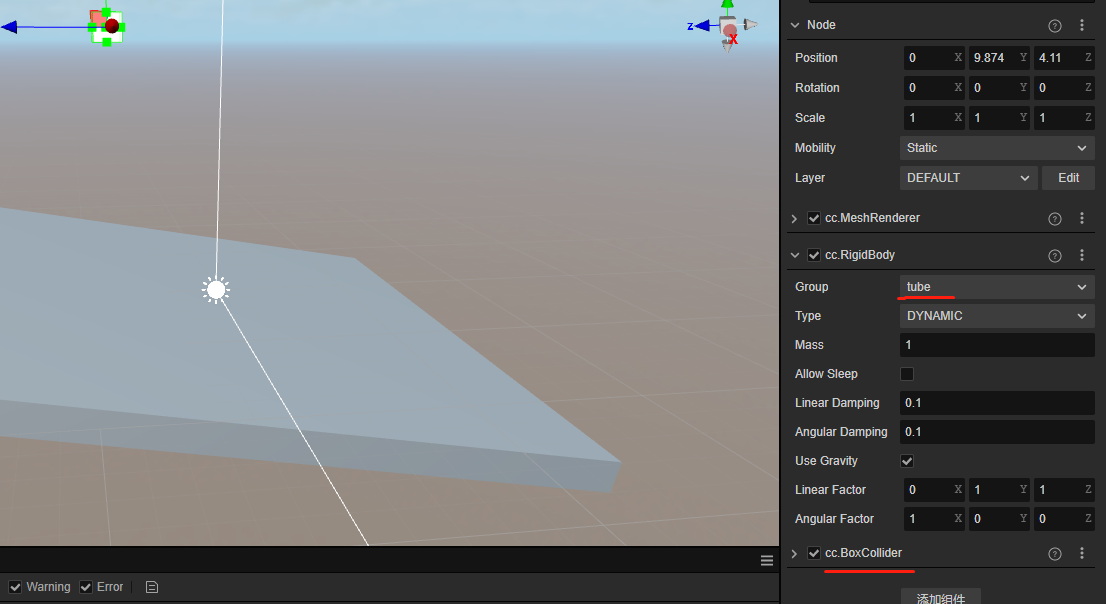The image size is (1106, 604).
Task: Collapse the Node section
Action: (x=795, y=25)
